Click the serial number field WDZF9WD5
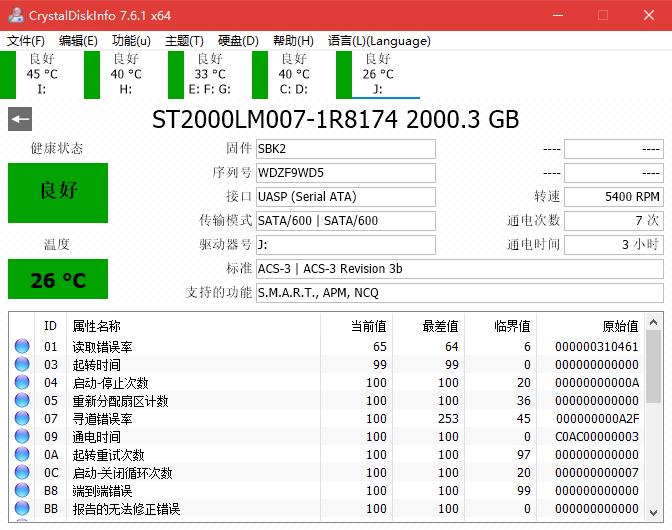The width and height of the screenshot is (672, 530). 346,173
